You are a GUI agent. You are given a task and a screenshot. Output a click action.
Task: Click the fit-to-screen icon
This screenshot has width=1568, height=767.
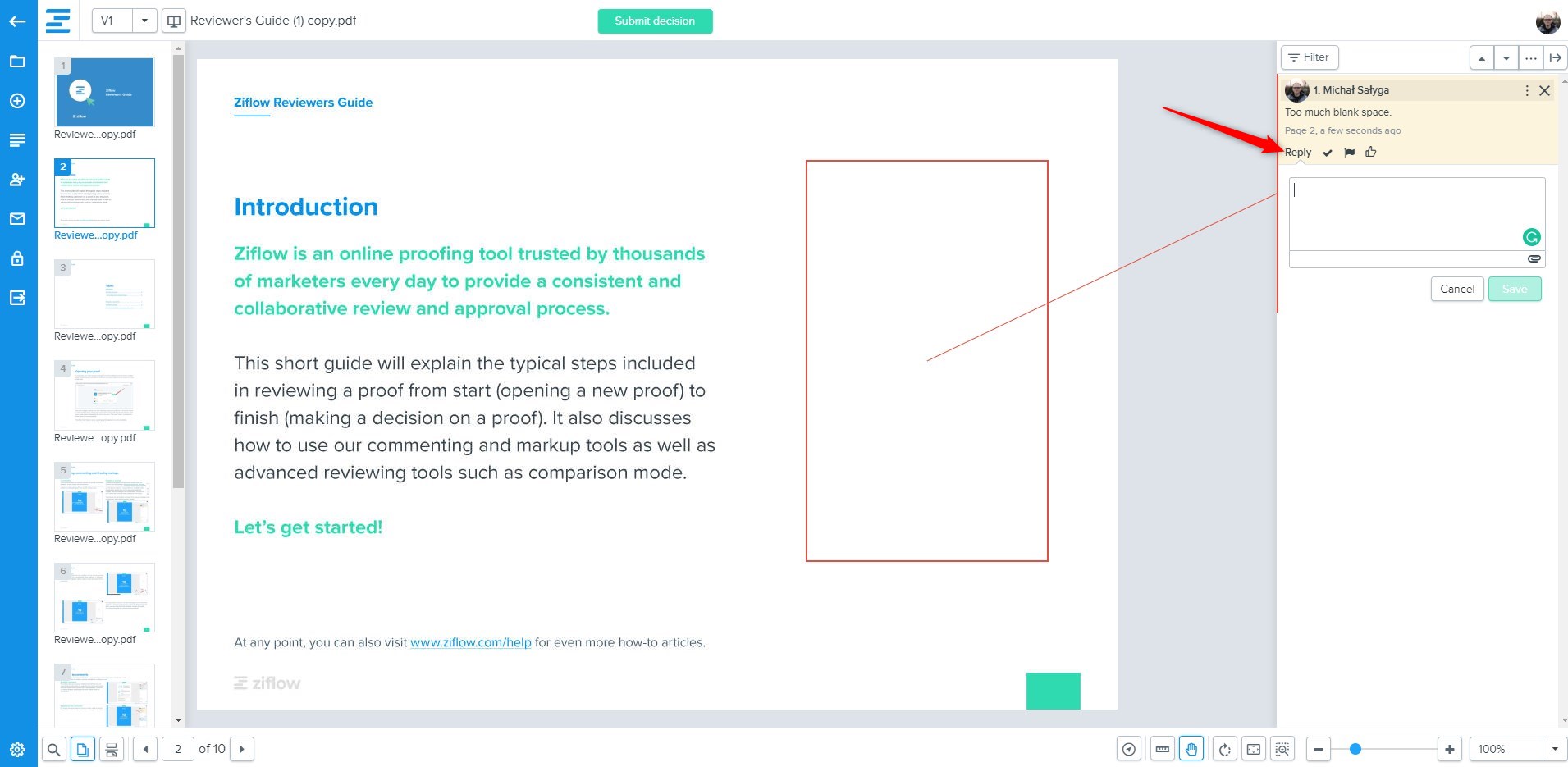click(x=1254, y=749)
